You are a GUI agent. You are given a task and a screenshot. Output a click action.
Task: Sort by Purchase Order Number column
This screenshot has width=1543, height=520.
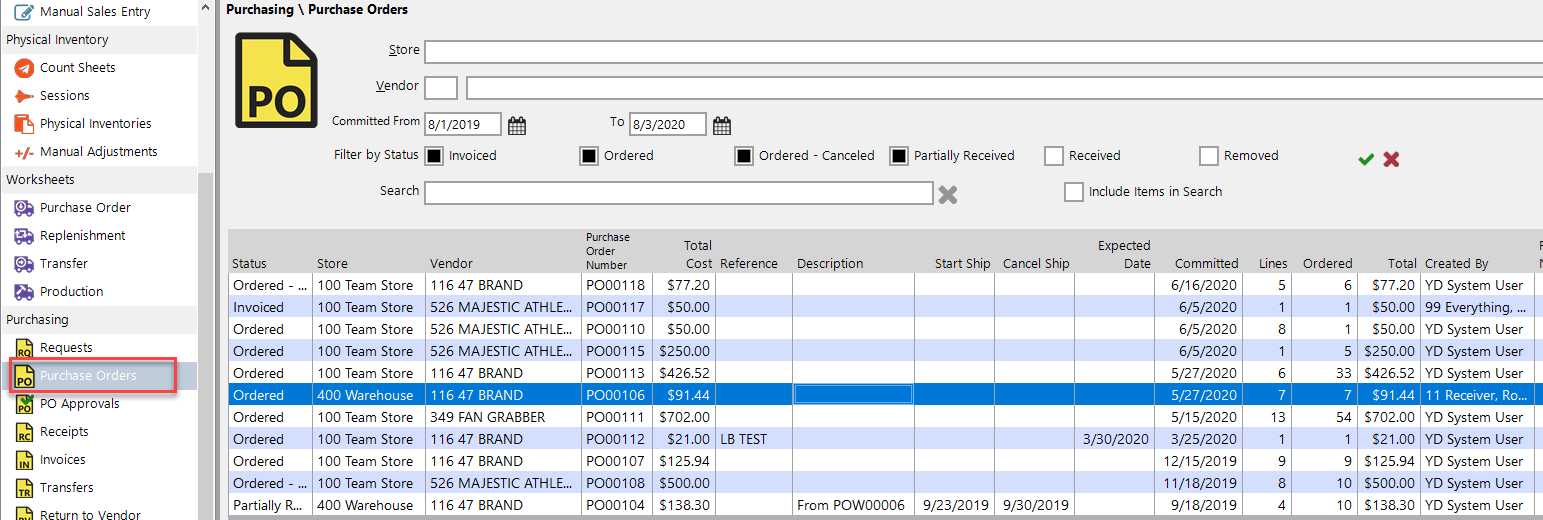[608, 251]
